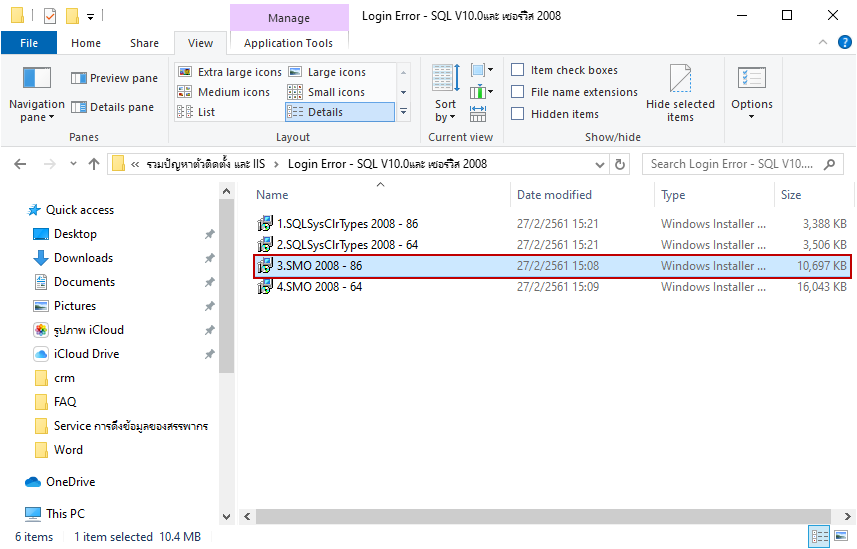Refresh the current folder
Image resolution: width=857 pixels, height=549 pixels.
620,164
